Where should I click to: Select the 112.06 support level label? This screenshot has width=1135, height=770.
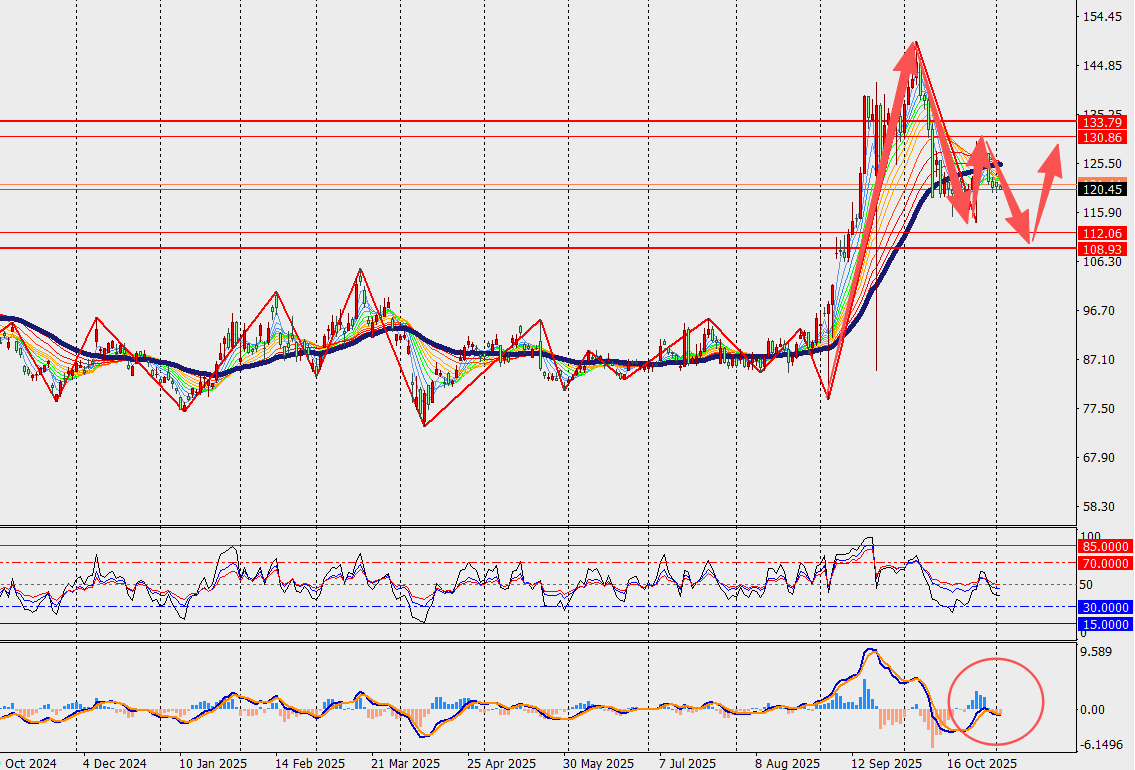click(1101, 233)
